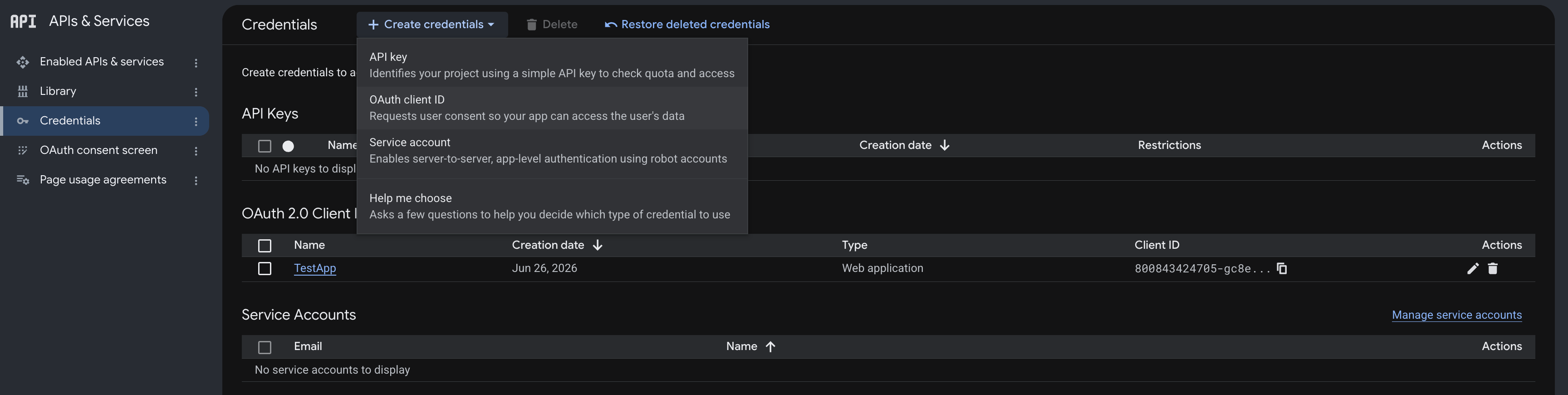Image resolution: width=1568 pixels, height=395 pixels.
Task: Edit the TestApp OAuth client
Action: (1472, 268)
